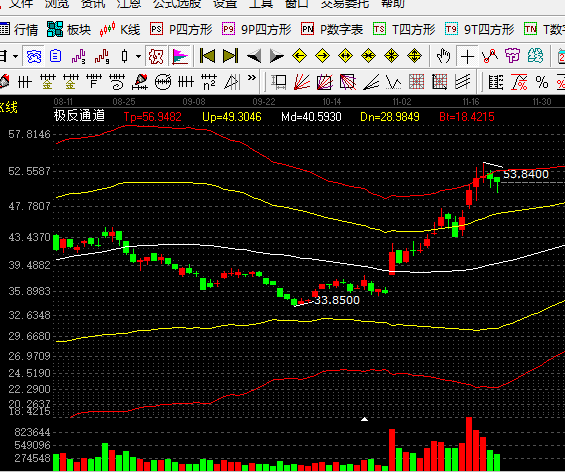This screenshot has height=472, width=565.
Task: Open the 帮助 help menu
Action: click(392, 4)
